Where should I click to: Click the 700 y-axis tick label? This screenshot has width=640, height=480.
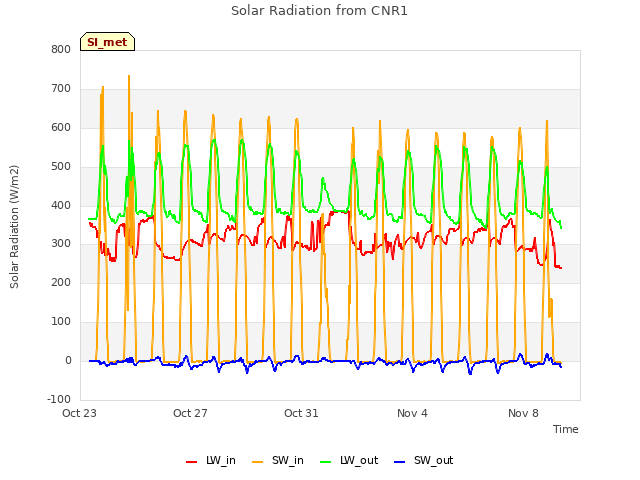pyautogui.click(x=61, y=89)
